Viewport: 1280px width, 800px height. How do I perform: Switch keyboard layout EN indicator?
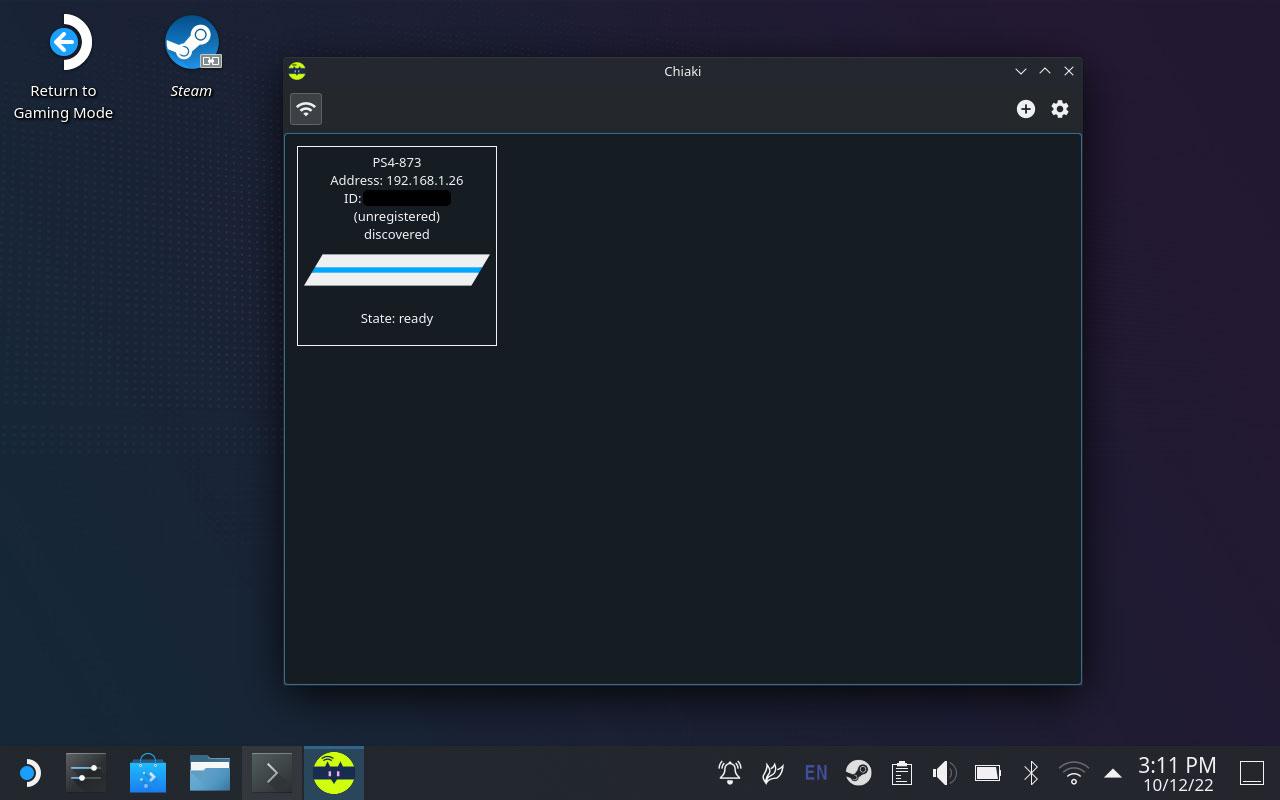[x=816, y=772]
